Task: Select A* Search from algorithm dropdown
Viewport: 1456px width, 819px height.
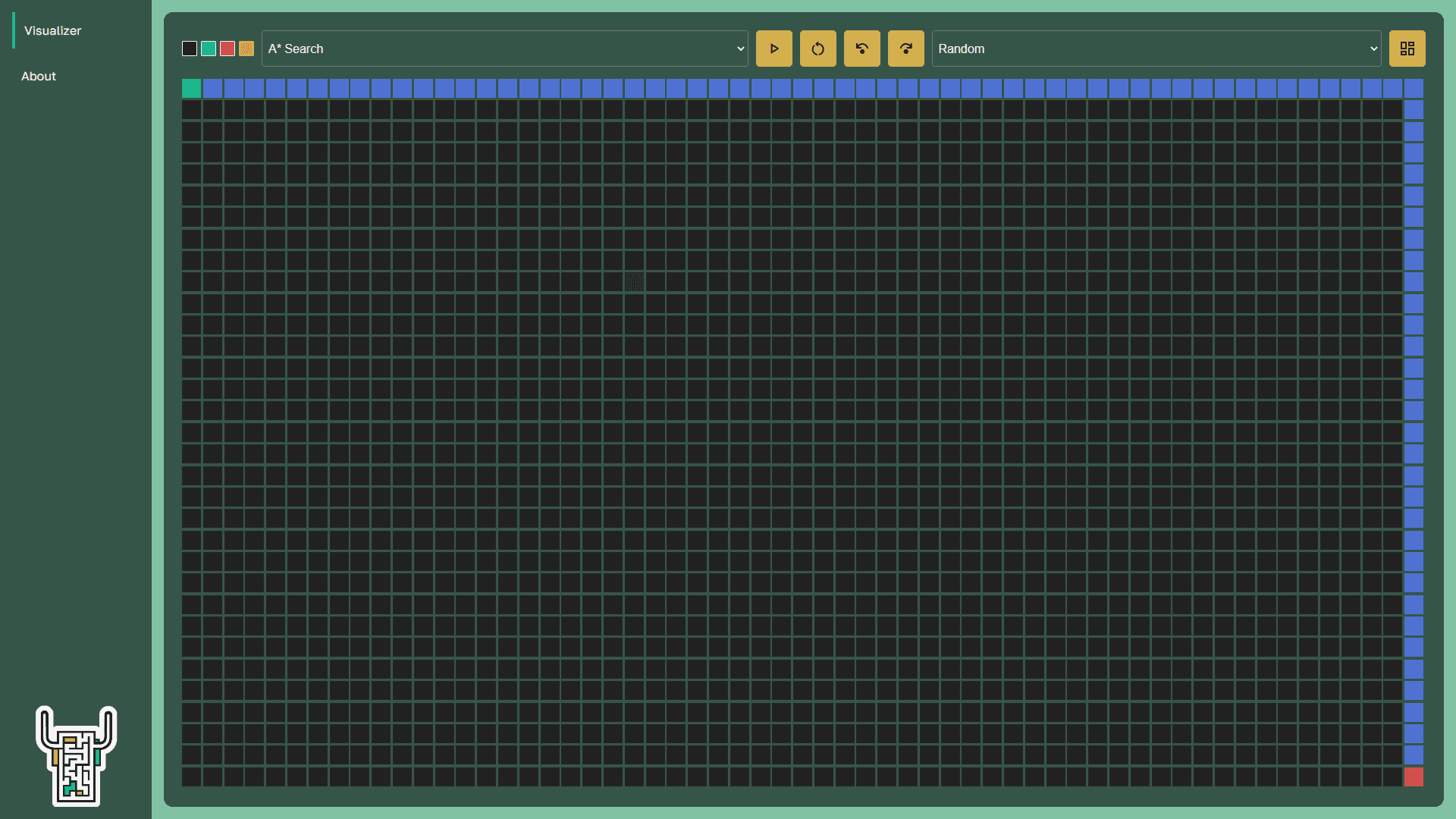Action: click(504, 48)
